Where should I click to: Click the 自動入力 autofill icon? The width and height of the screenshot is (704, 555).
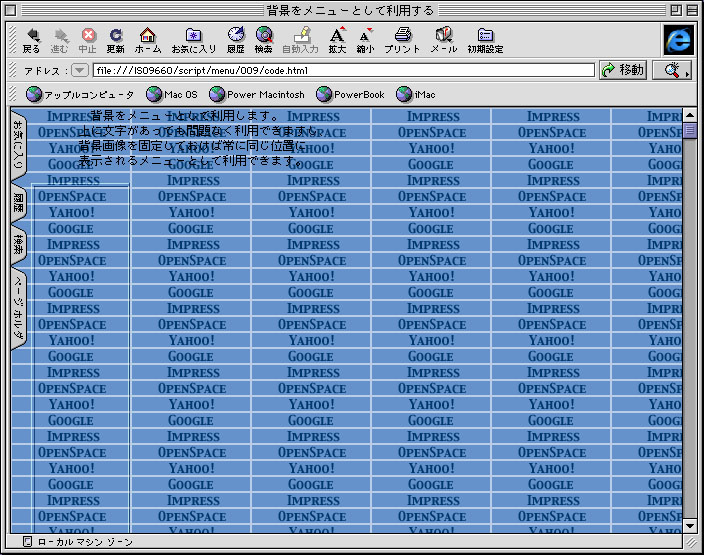[x=300, y=40]
